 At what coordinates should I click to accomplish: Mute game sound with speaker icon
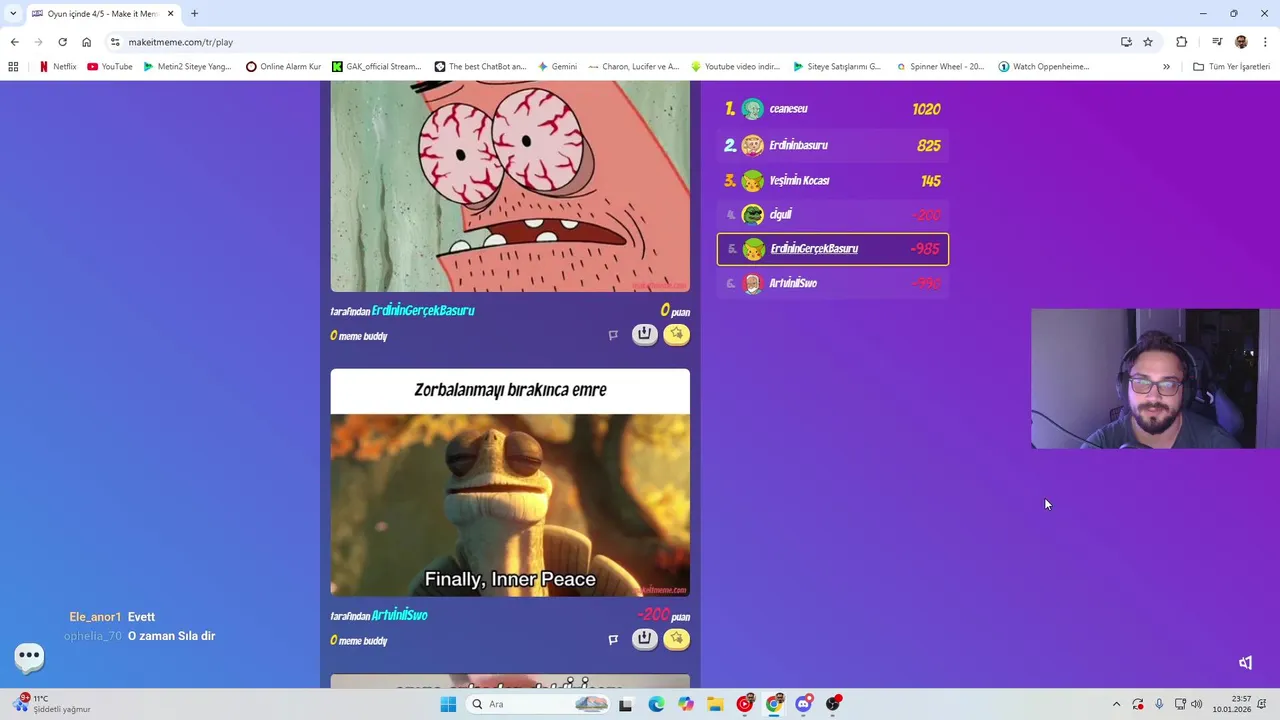(x=1245, y=663)
